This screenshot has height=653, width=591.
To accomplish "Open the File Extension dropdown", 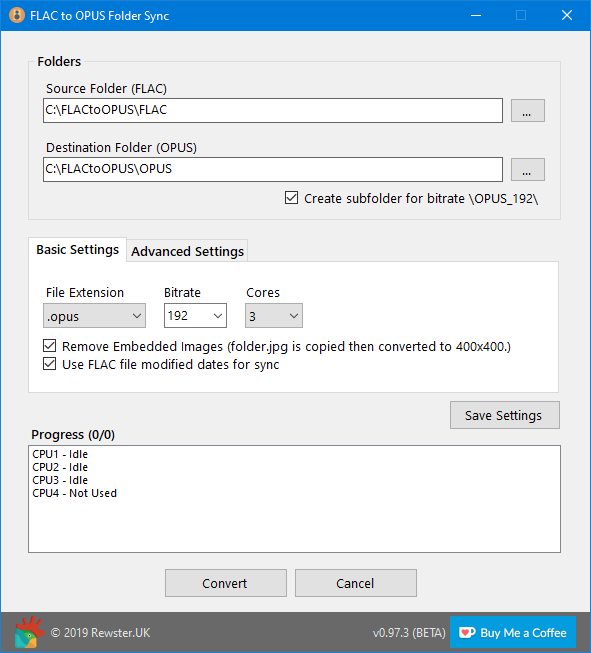I will pyautogui.click(x=95, y=316).
